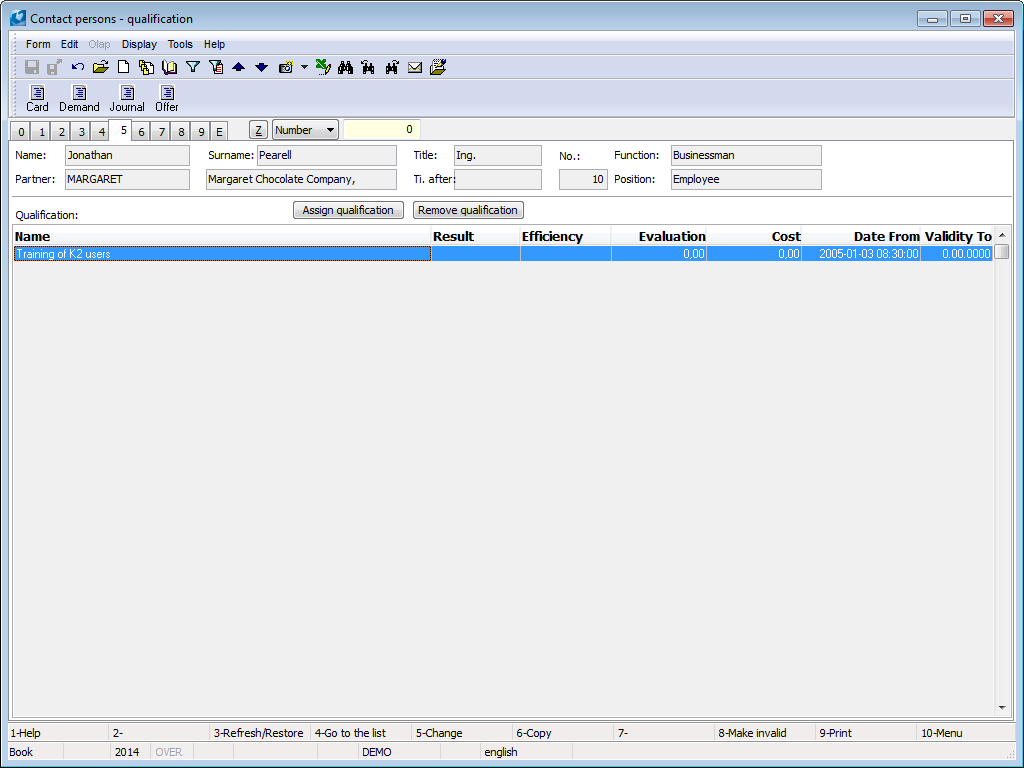The height and width of the screenshot is (768, 1024).
Task: Click 3-Refresh/Restore in the function key bar
Action: click(x=259, y=733)
